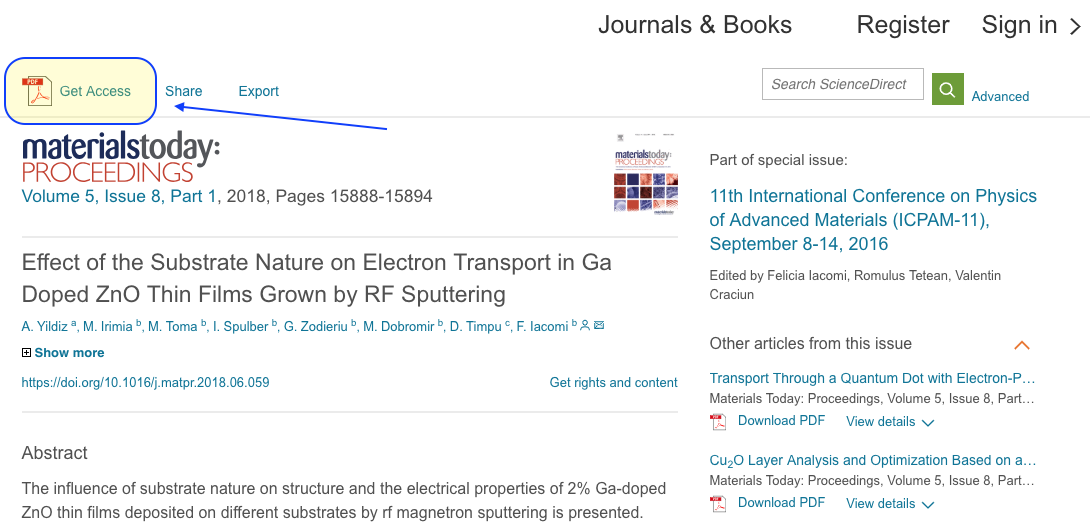1090x526 pixels.
Task: Open the Advanced search link
Action: pyautogui.click(x=1000, y=97)
